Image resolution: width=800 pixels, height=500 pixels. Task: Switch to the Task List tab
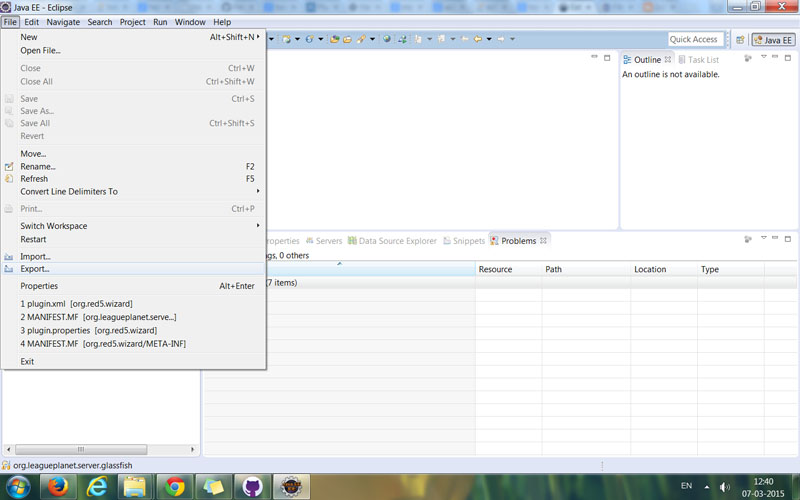(x=698, y=60)
